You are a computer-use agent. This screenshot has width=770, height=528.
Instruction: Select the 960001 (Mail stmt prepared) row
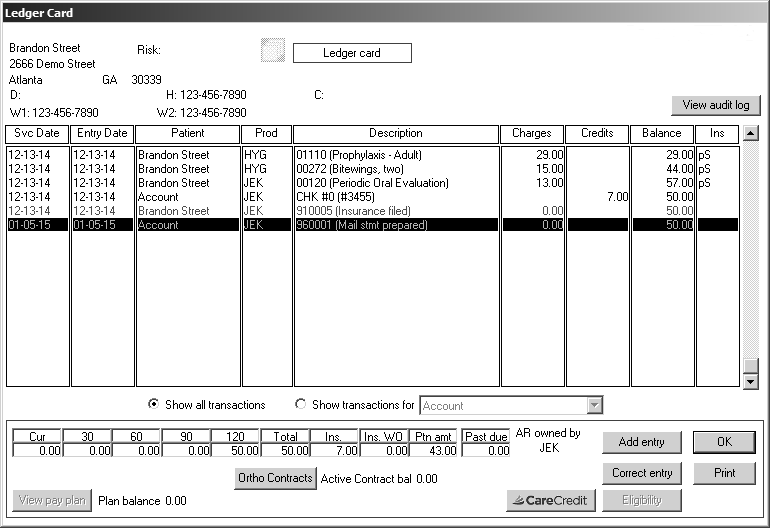[372, 225]
